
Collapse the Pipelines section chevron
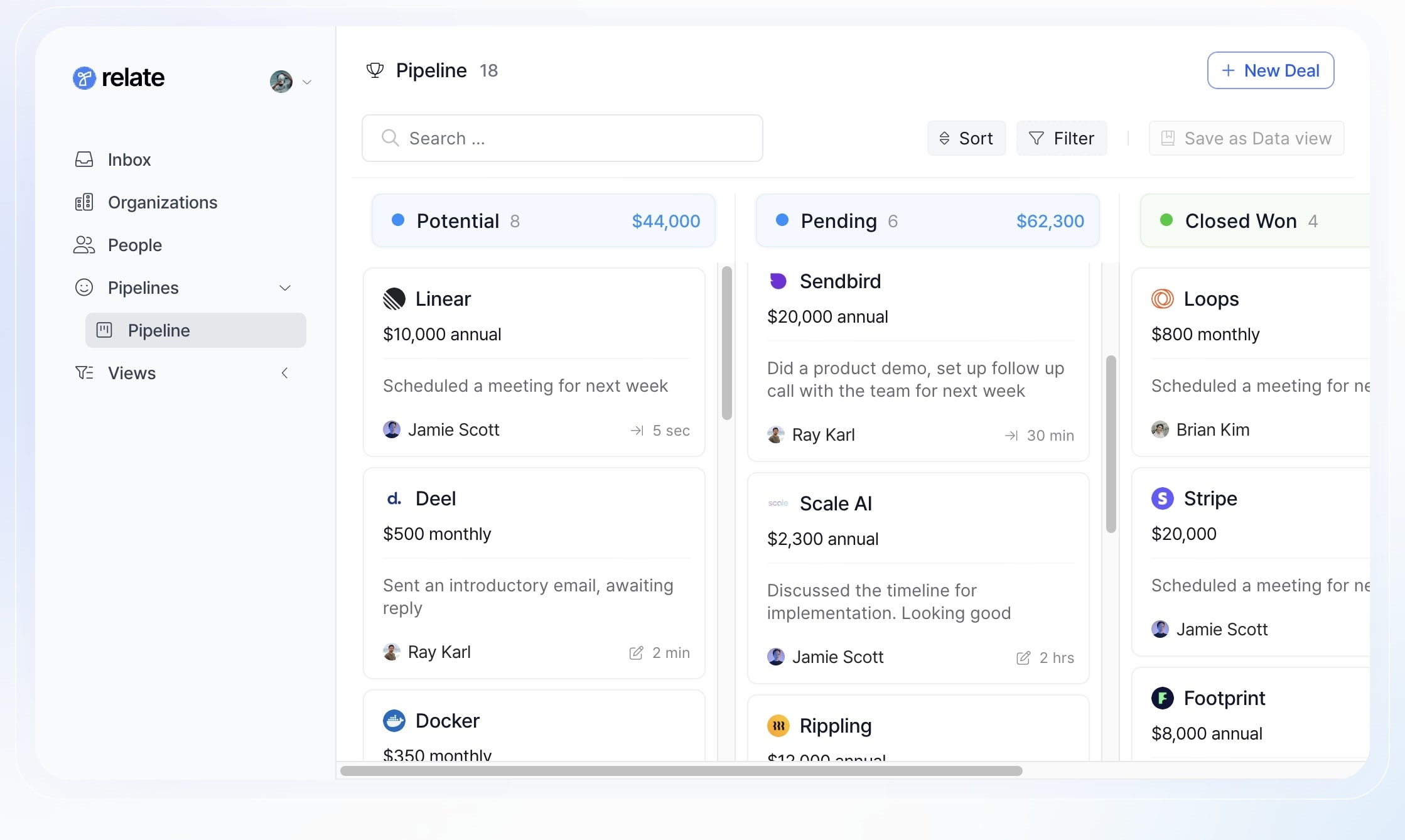285,288
